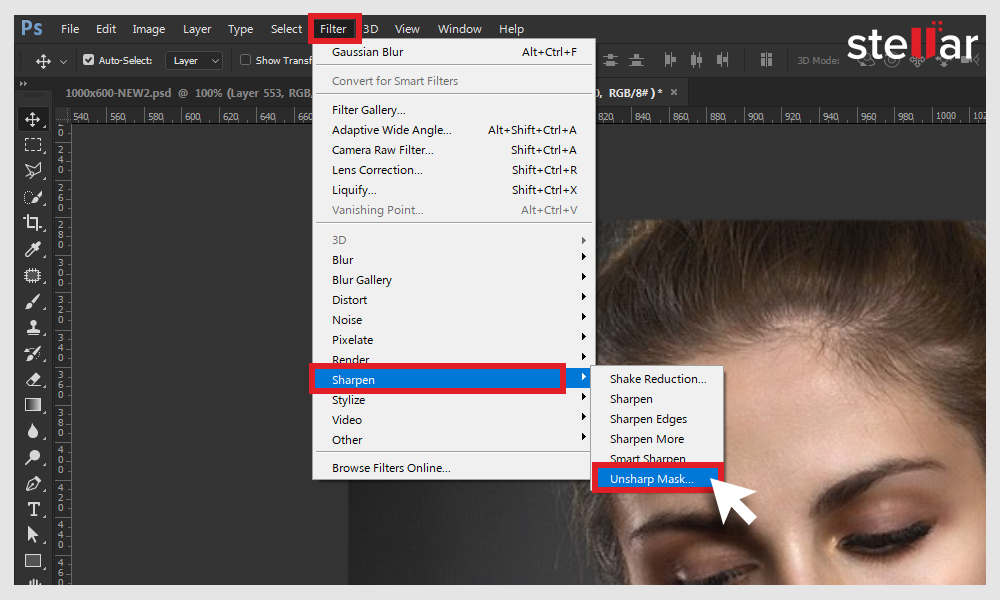Image resolution: width=1000 pixels, height=600 pixels.
Task: Select the Path Selection arrow tool
Action: [33, 534]
